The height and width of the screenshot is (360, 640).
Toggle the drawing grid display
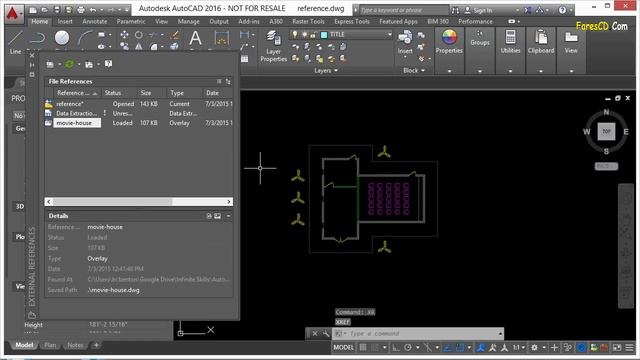pyautogui.click(x=362, y=347)
